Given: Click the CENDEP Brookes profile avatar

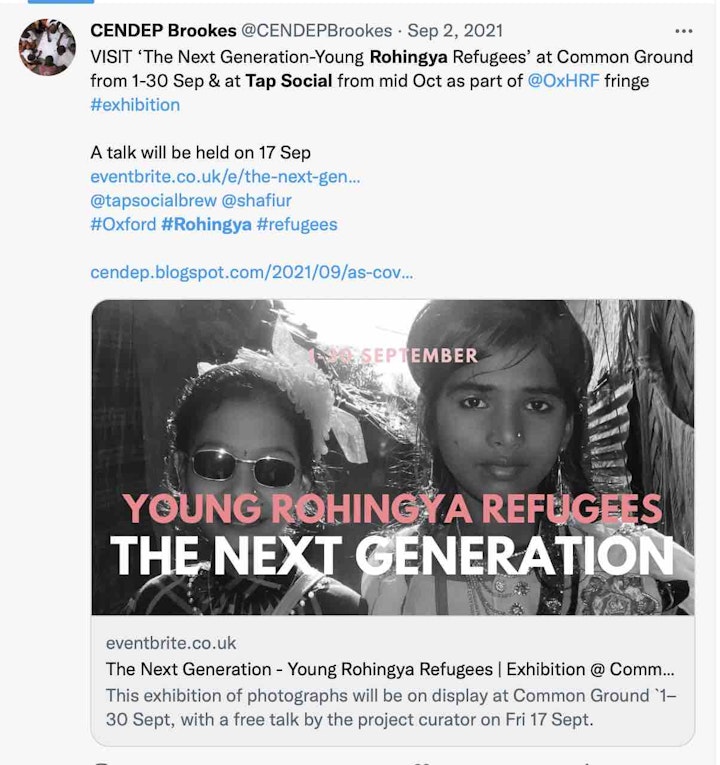Looking at the screenshot, I should pyautogui.click(x=47, y=47).
